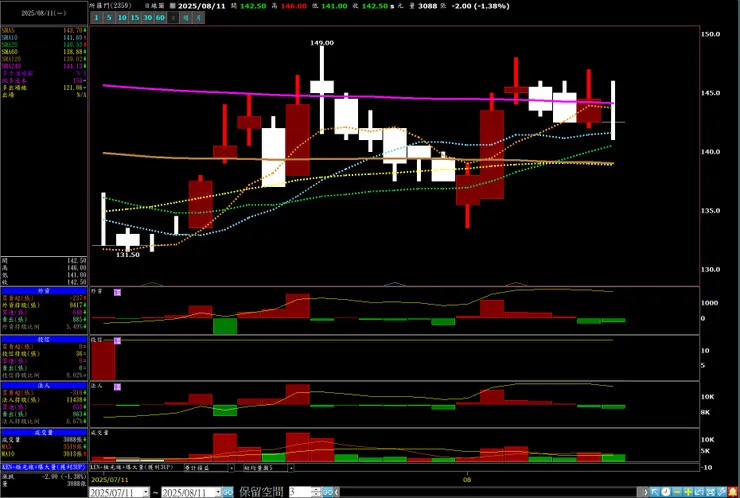This screenshot has width=740, height=498.
Task: Click the GO button after reserved space field
Action: [x=328, y=492]
